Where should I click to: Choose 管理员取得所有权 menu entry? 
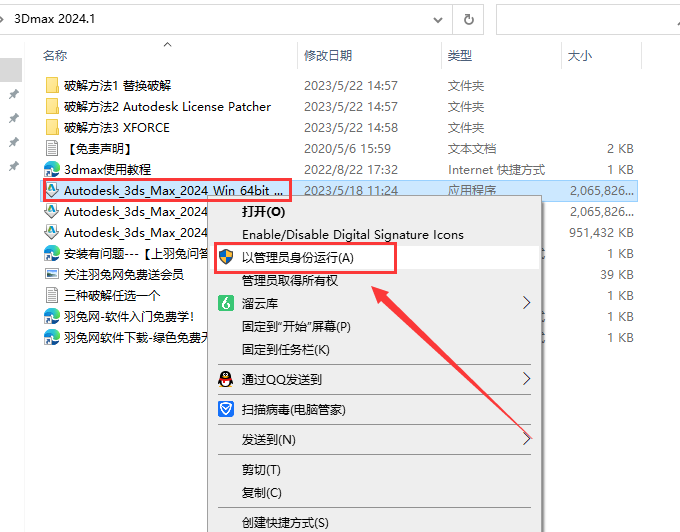(x=290, y=281)
